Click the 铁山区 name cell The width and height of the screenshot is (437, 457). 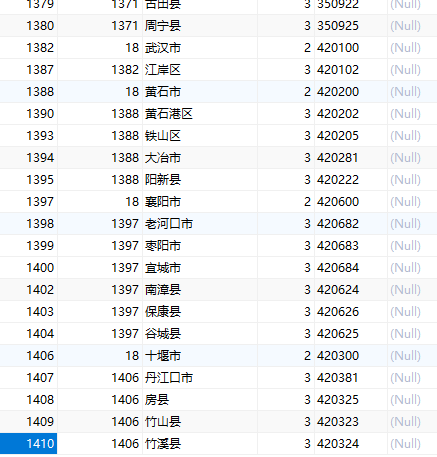point(200,136)
